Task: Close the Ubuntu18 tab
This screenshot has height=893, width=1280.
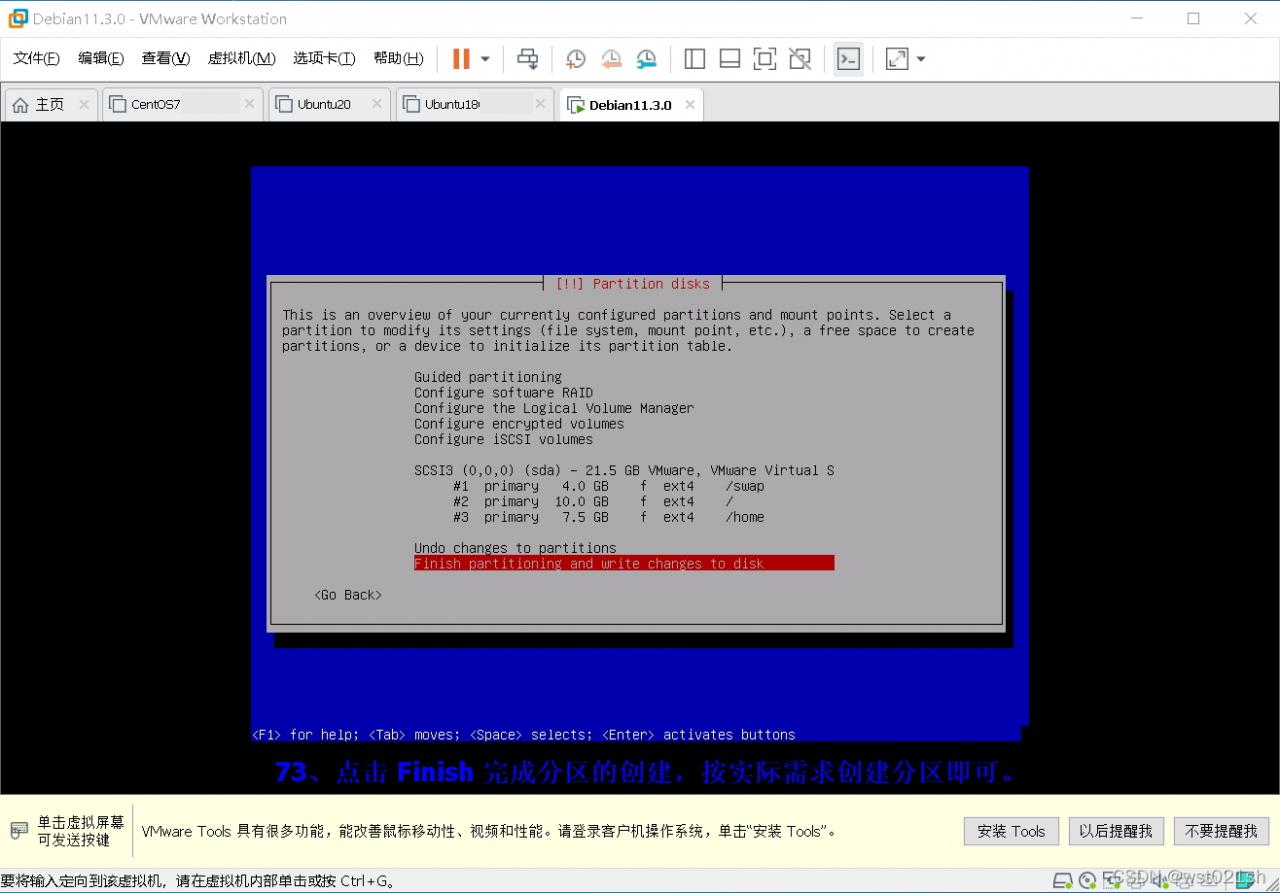Action: 540,104
